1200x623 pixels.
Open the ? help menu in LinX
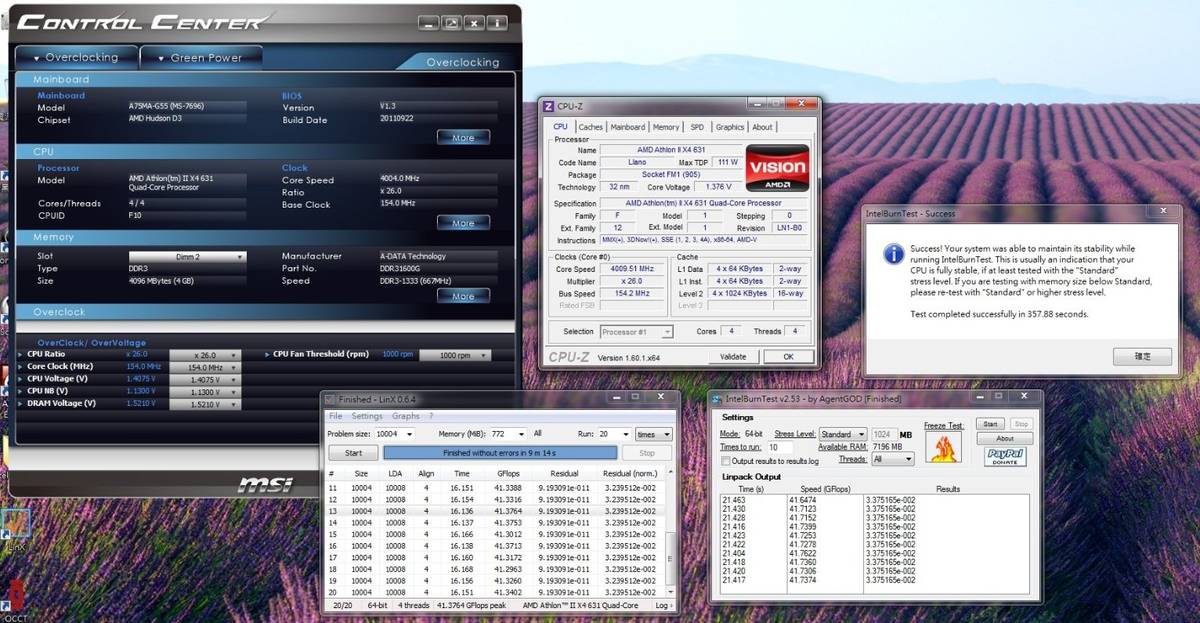(x=431, y=416)
